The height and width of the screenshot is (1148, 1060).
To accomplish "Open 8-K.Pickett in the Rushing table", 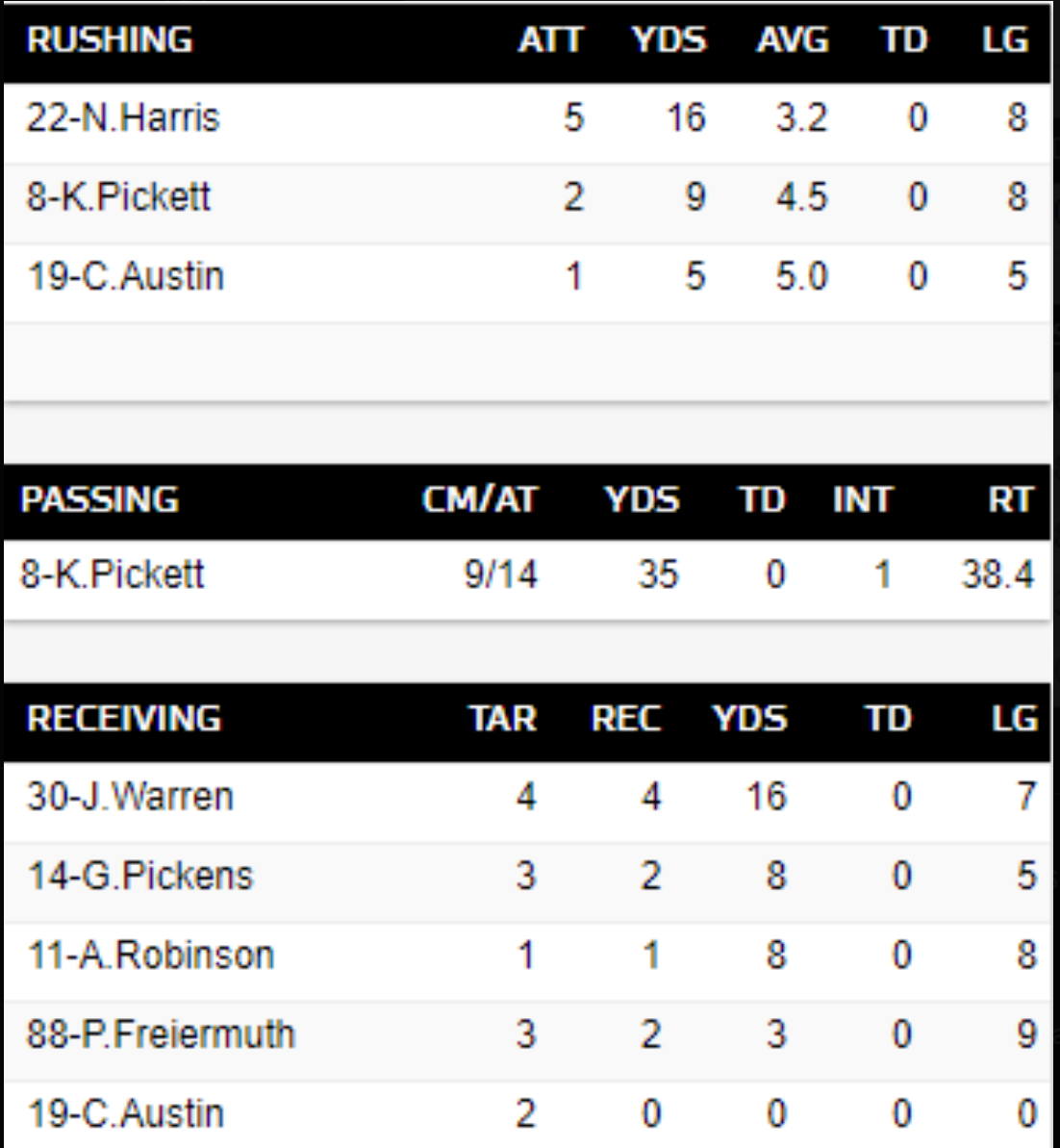I will point(118,197).
